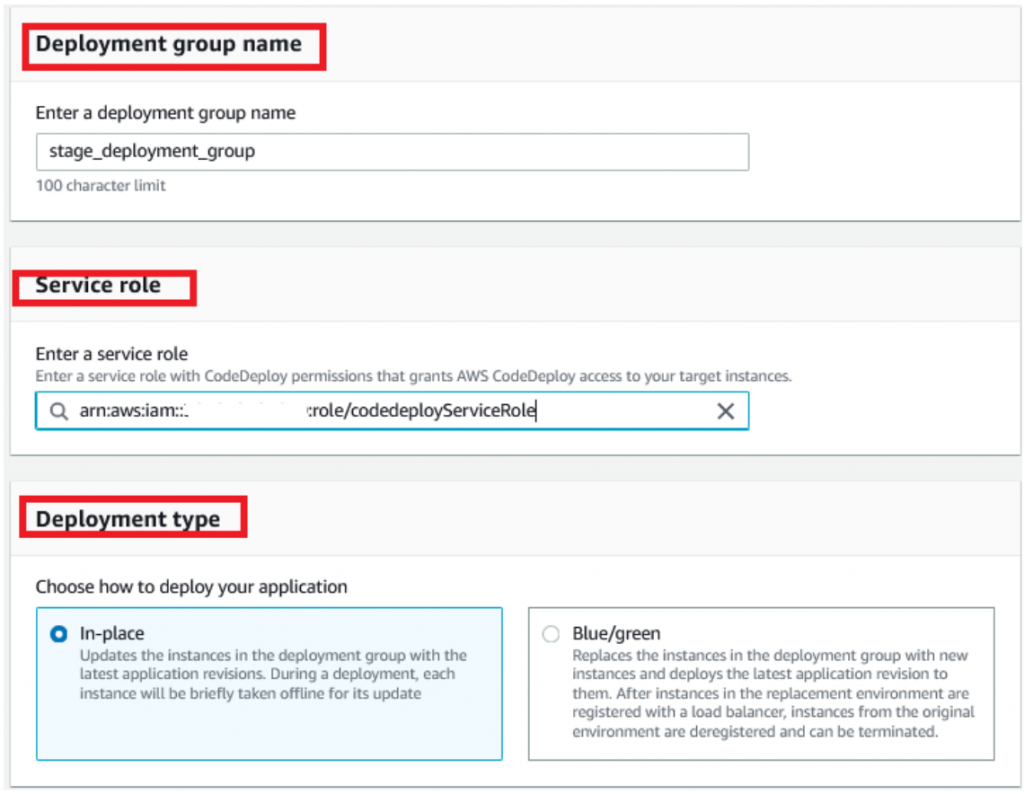1024x794 pixels.
Task: Click the '100 character limit' hint text
Action: tap(101, 186)
